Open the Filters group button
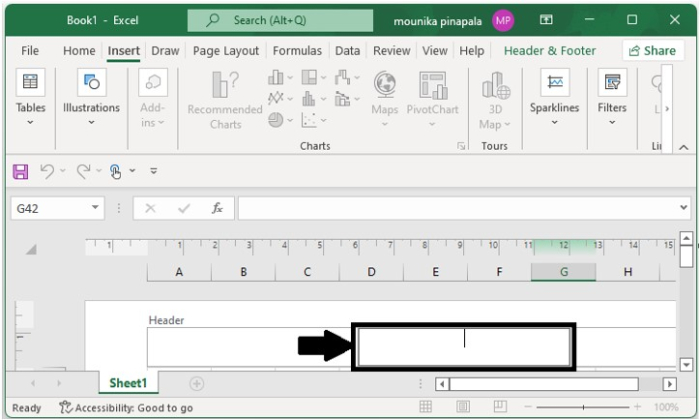700x420 pixels. click(612, 97)
